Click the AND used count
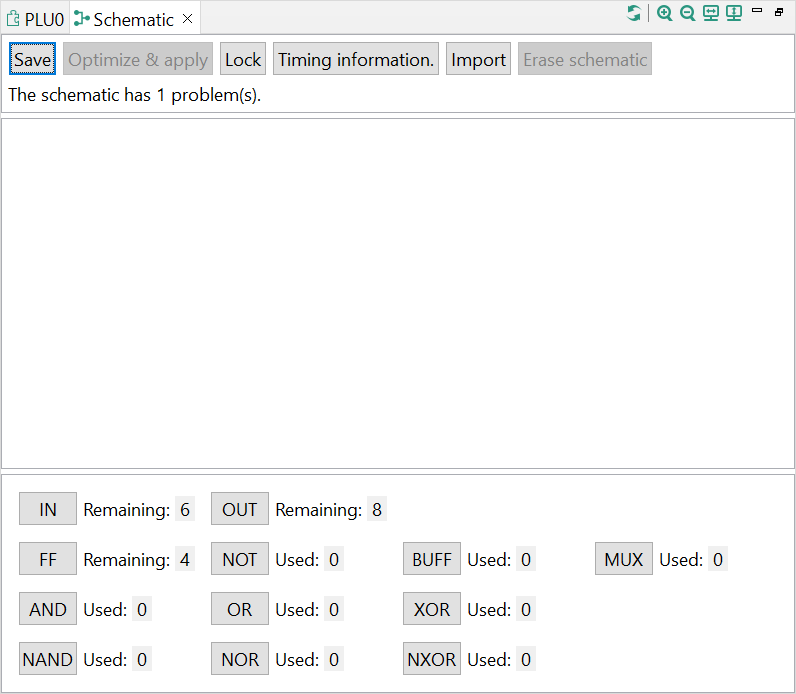This screenshot has width=796, height=694. click(x=142, y=609)
